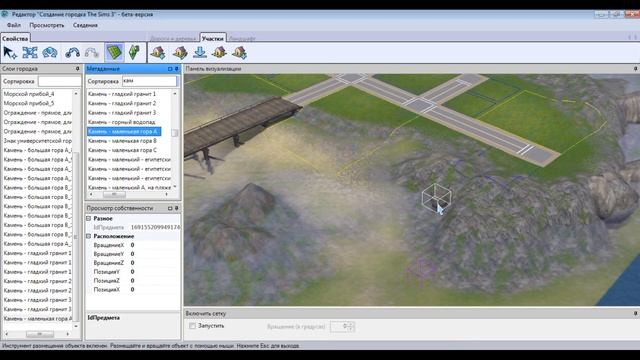This screenshot has width=640, height=360.
Task: Pin the Метаданные panel
Action: 177,69
